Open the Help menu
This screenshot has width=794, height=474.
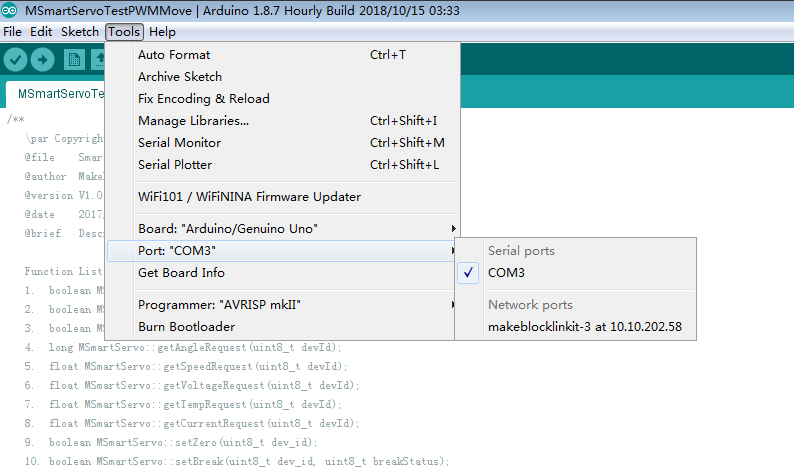(162, 32)
